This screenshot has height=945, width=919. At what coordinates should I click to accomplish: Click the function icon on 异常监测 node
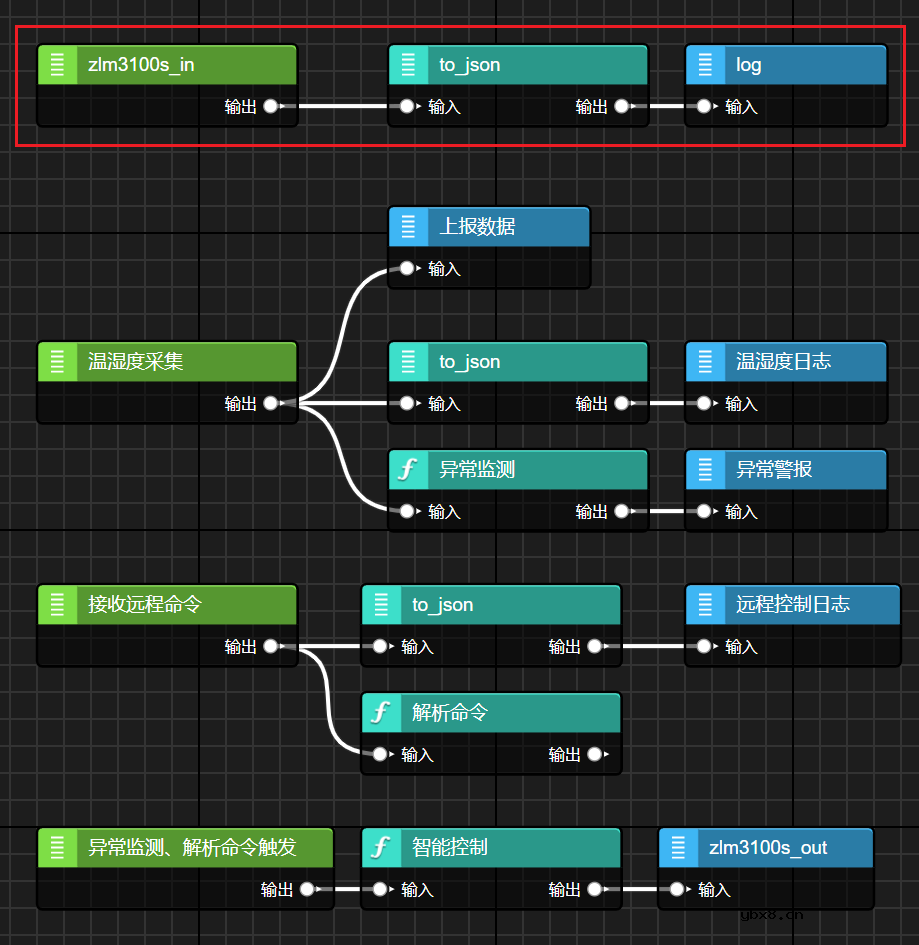(408, 469)
